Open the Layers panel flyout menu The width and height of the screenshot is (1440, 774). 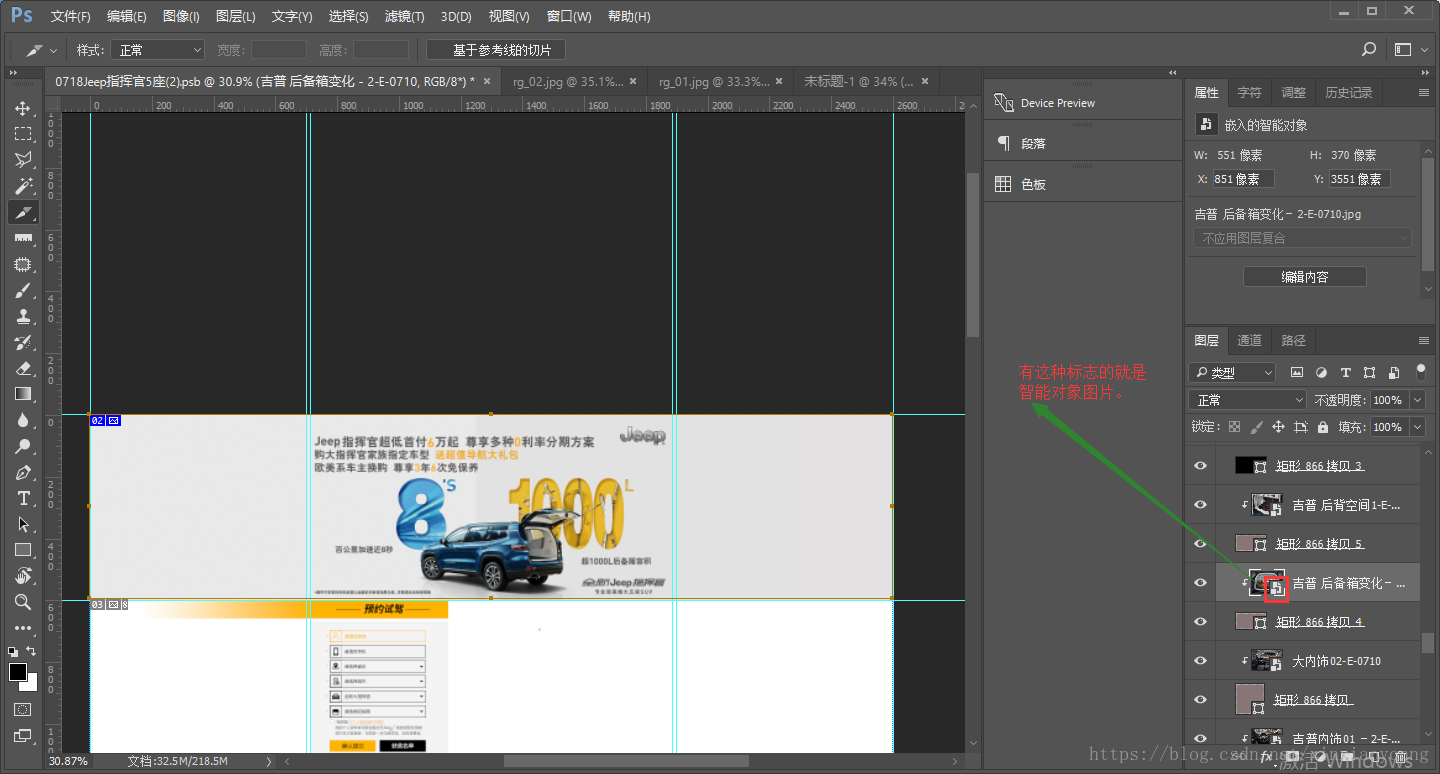pyautogui.click(x=1424, y=341)
